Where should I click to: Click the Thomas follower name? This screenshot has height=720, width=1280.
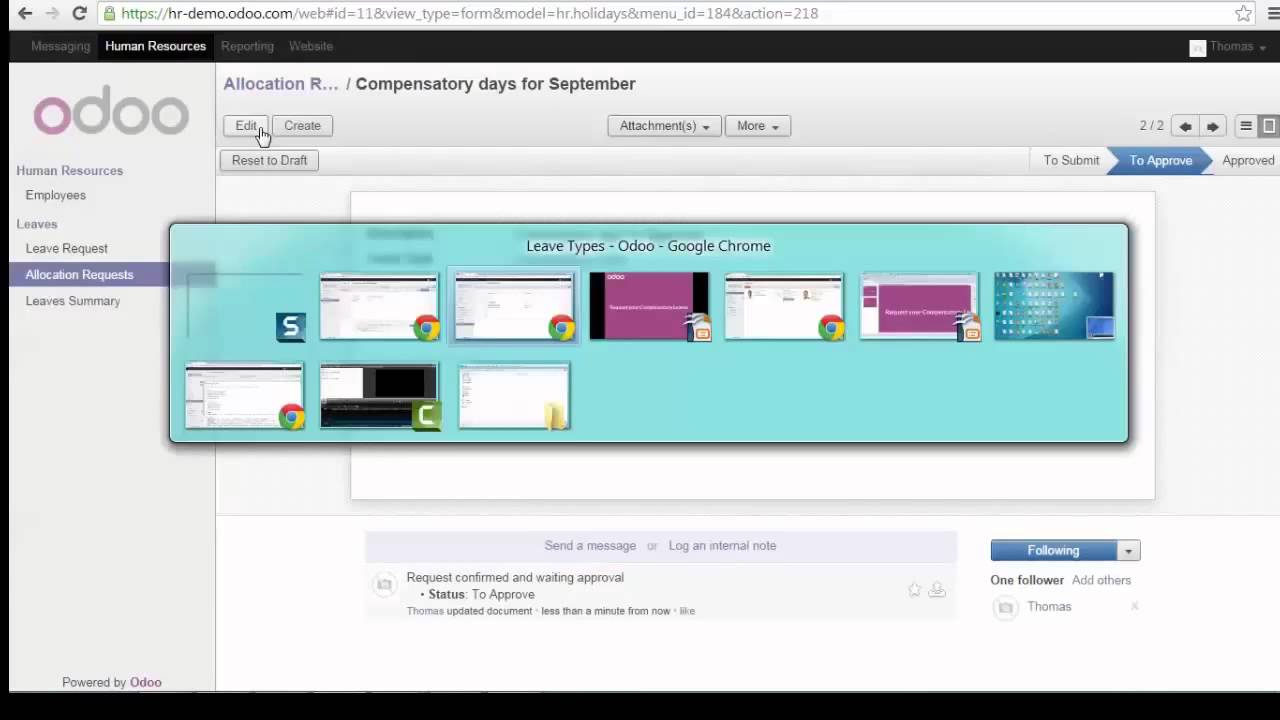pyautogui.click(x=1049, y=607)
